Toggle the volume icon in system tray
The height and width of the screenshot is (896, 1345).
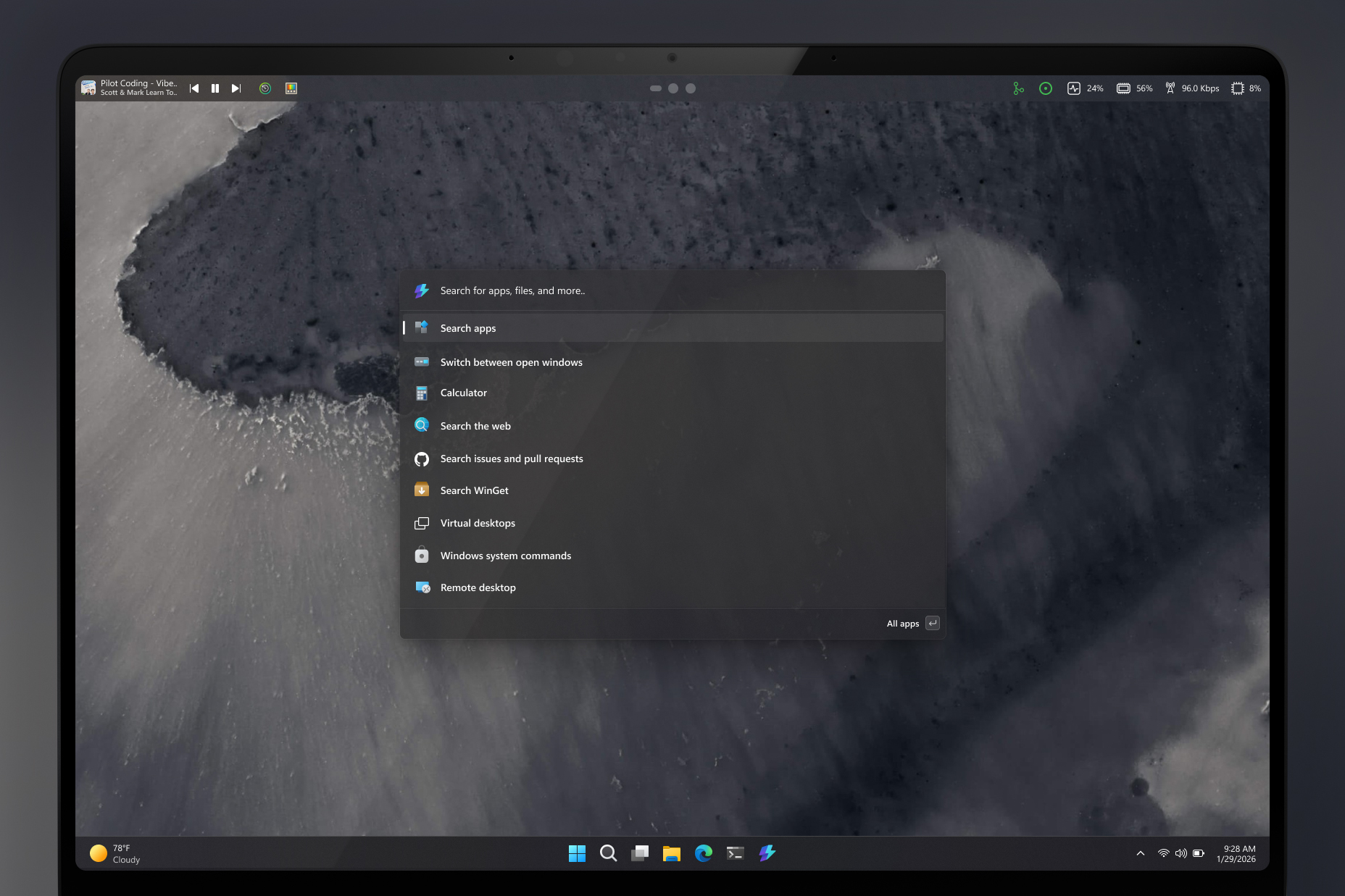[1180, 853]
